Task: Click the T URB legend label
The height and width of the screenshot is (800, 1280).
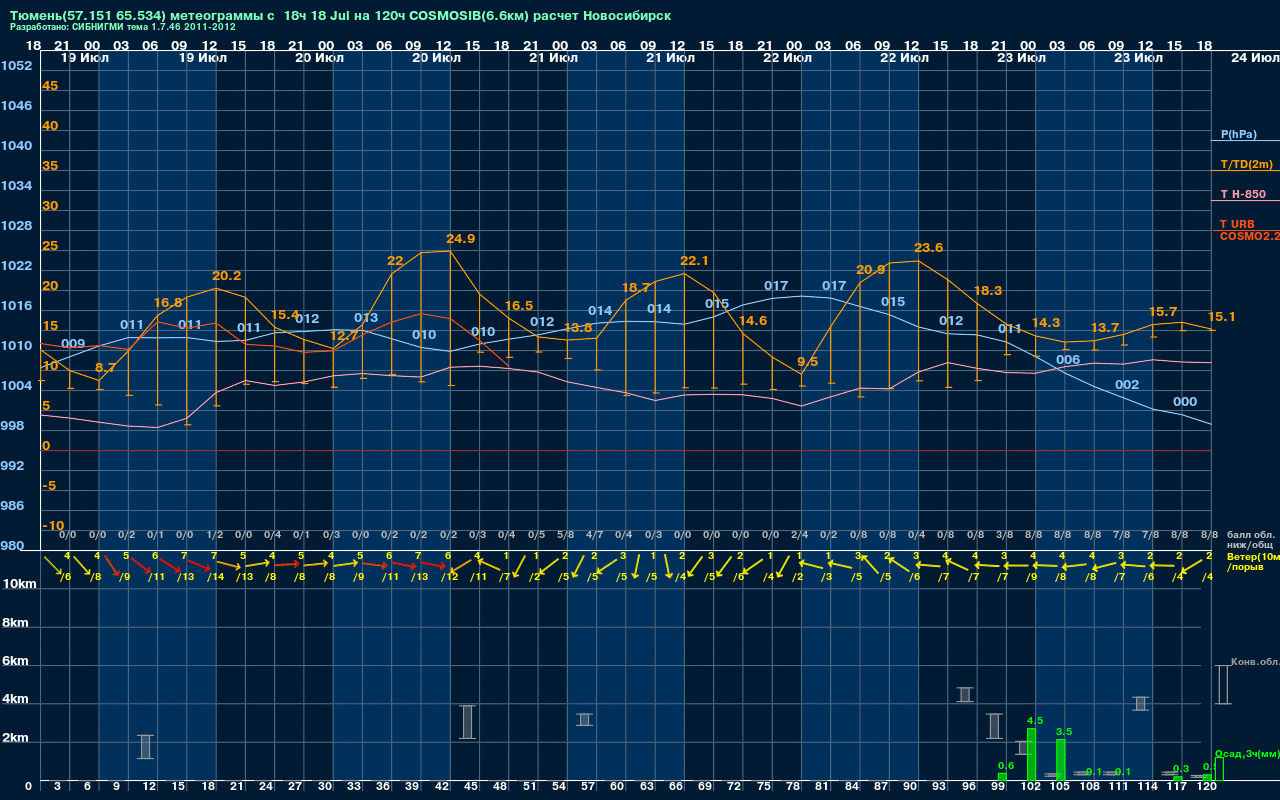Action: pos(1237,224)
